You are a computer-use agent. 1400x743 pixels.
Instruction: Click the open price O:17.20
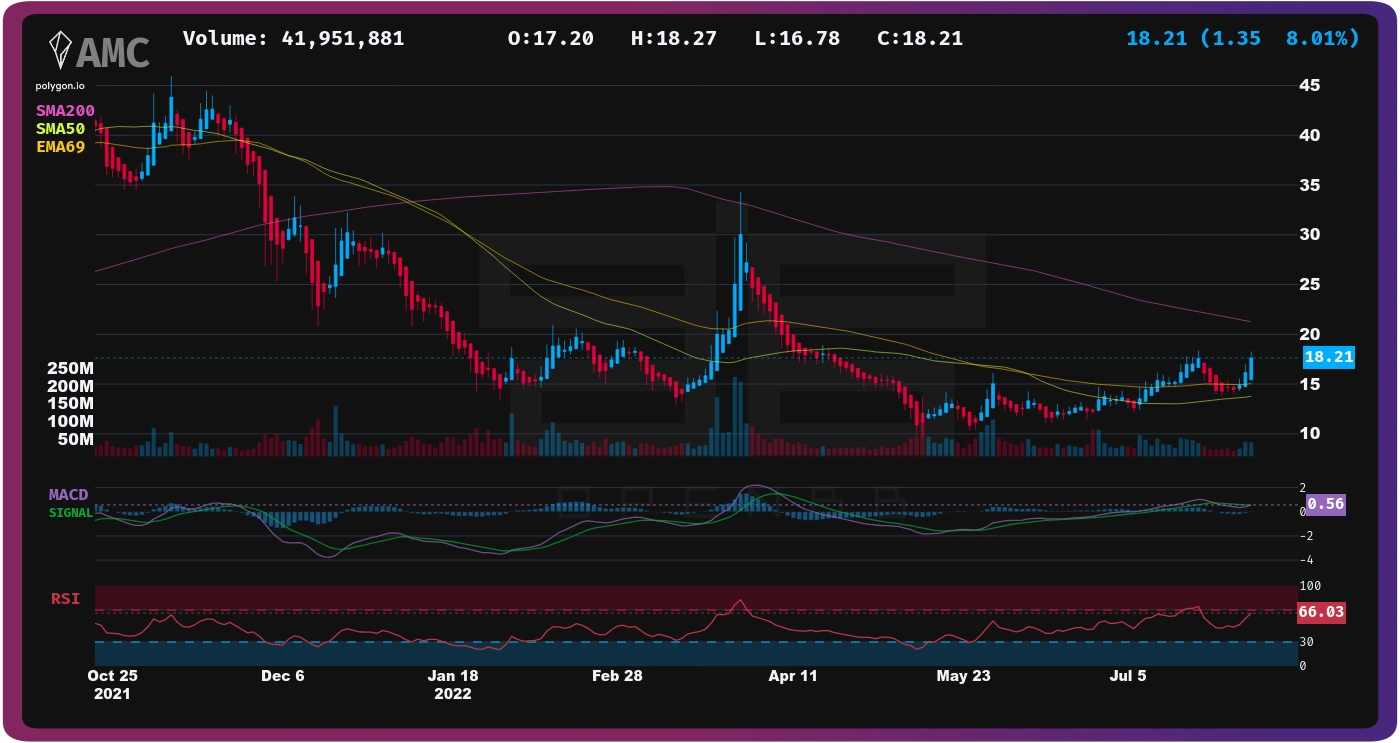pos(550,39)
